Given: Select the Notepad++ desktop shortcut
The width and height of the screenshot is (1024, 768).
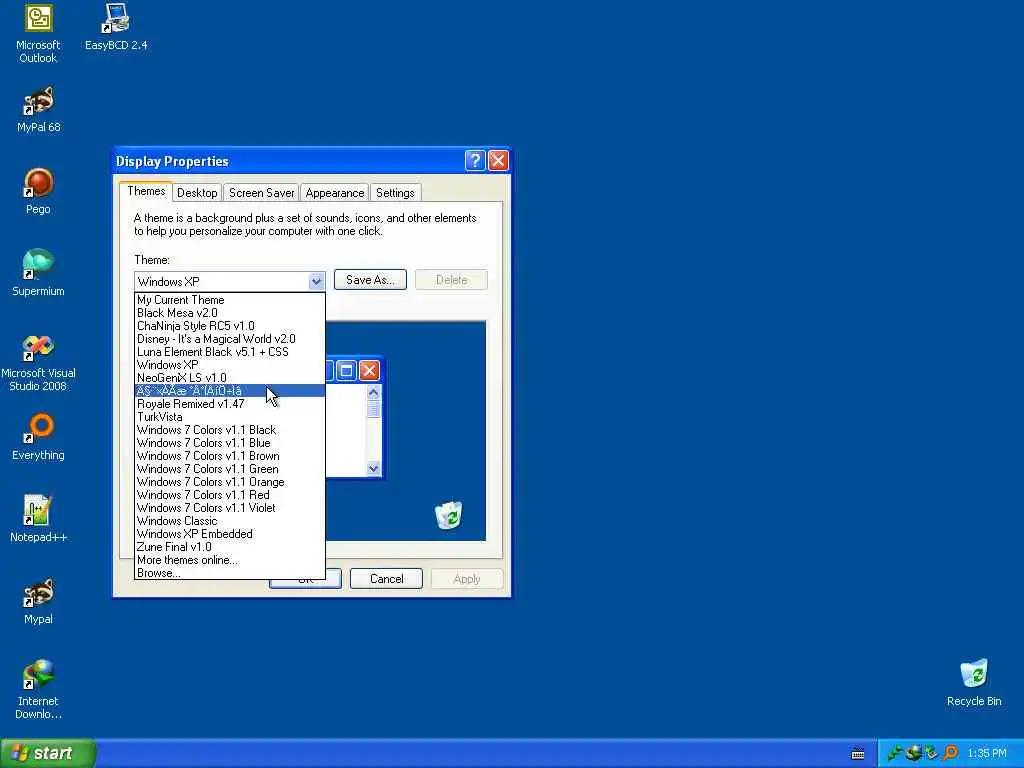Looking at the screenshot, I should pos(38,519).
